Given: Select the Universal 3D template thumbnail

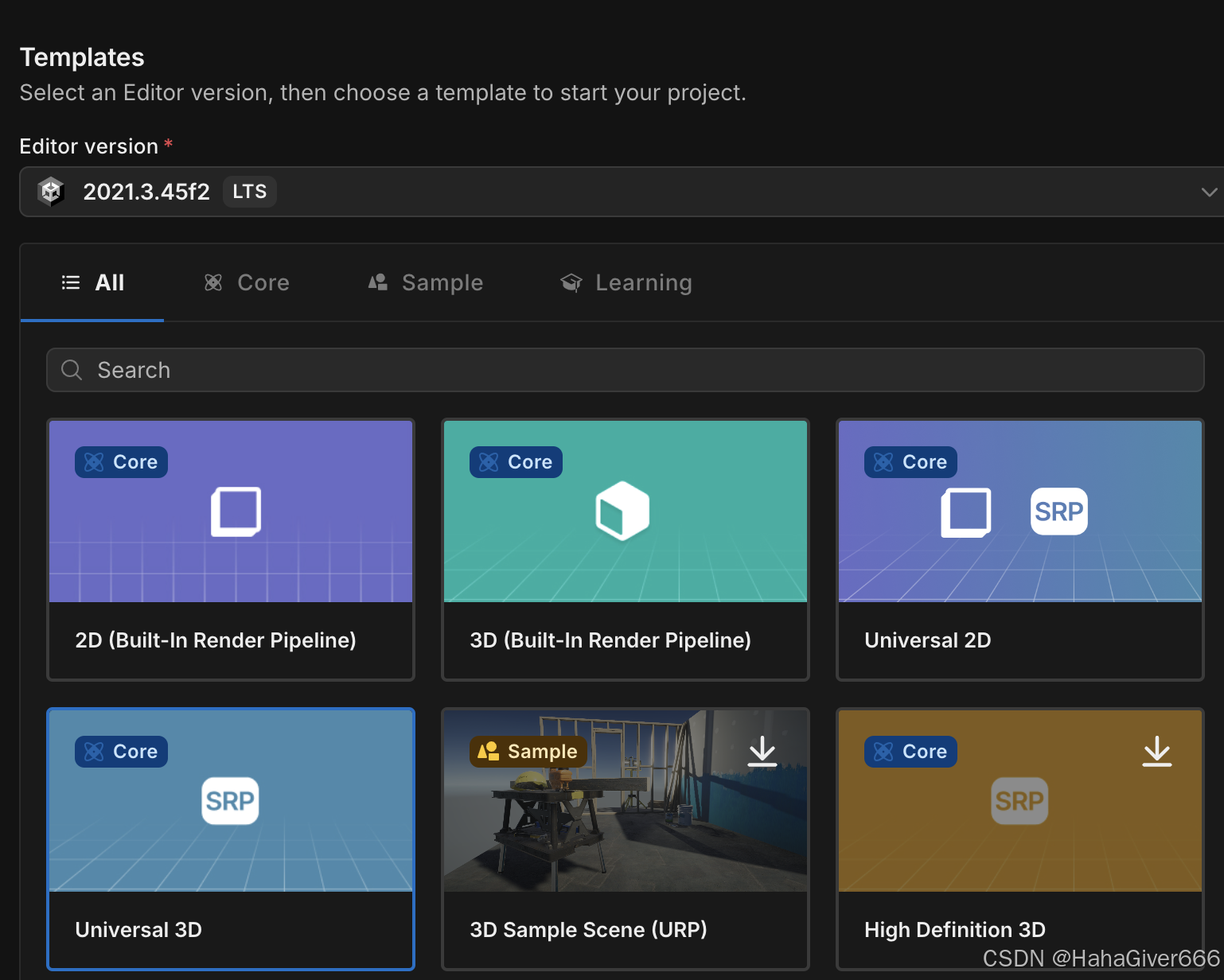Looking at the screenshot, I should point(231,801).
